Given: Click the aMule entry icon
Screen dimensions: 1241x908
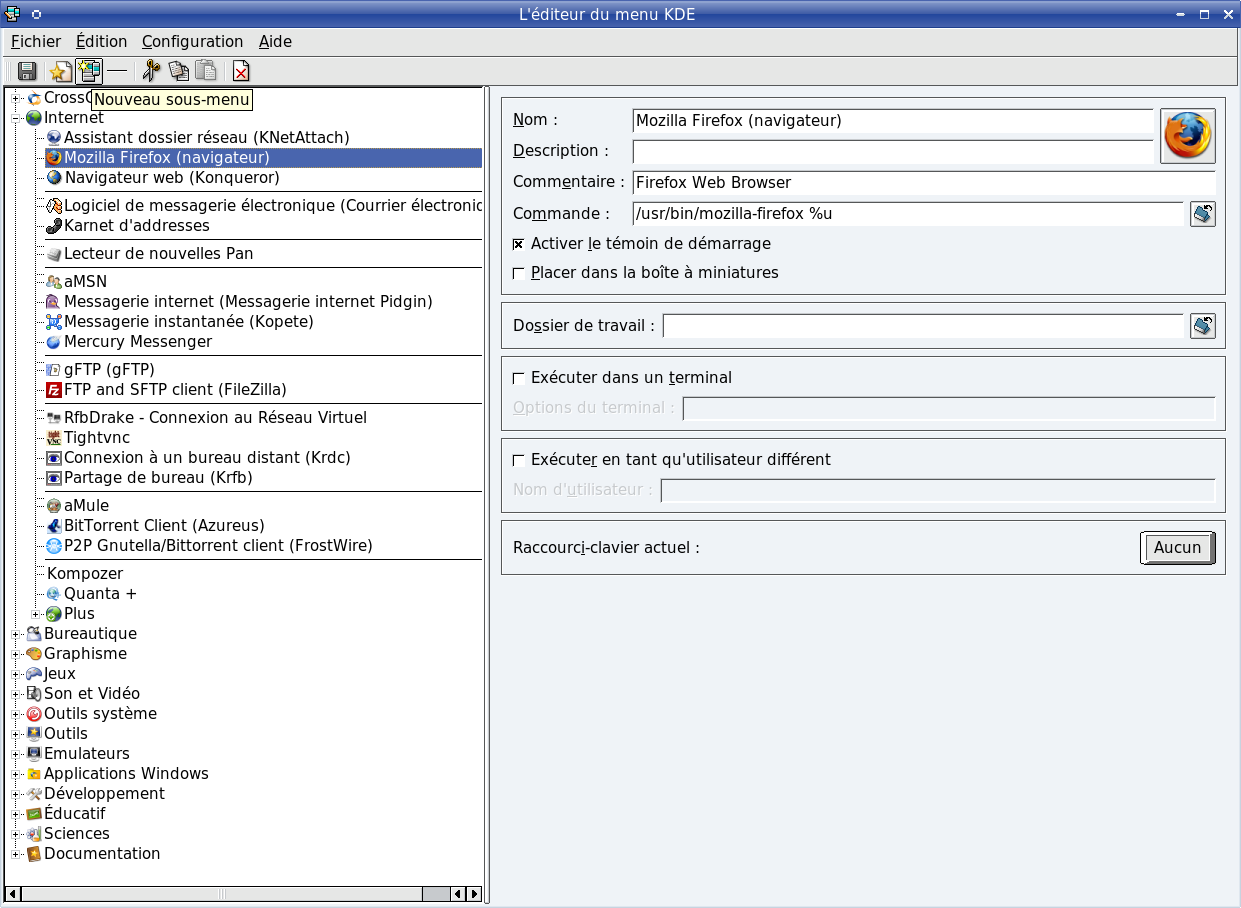Looking at the screenshot, I should [54, 505].
